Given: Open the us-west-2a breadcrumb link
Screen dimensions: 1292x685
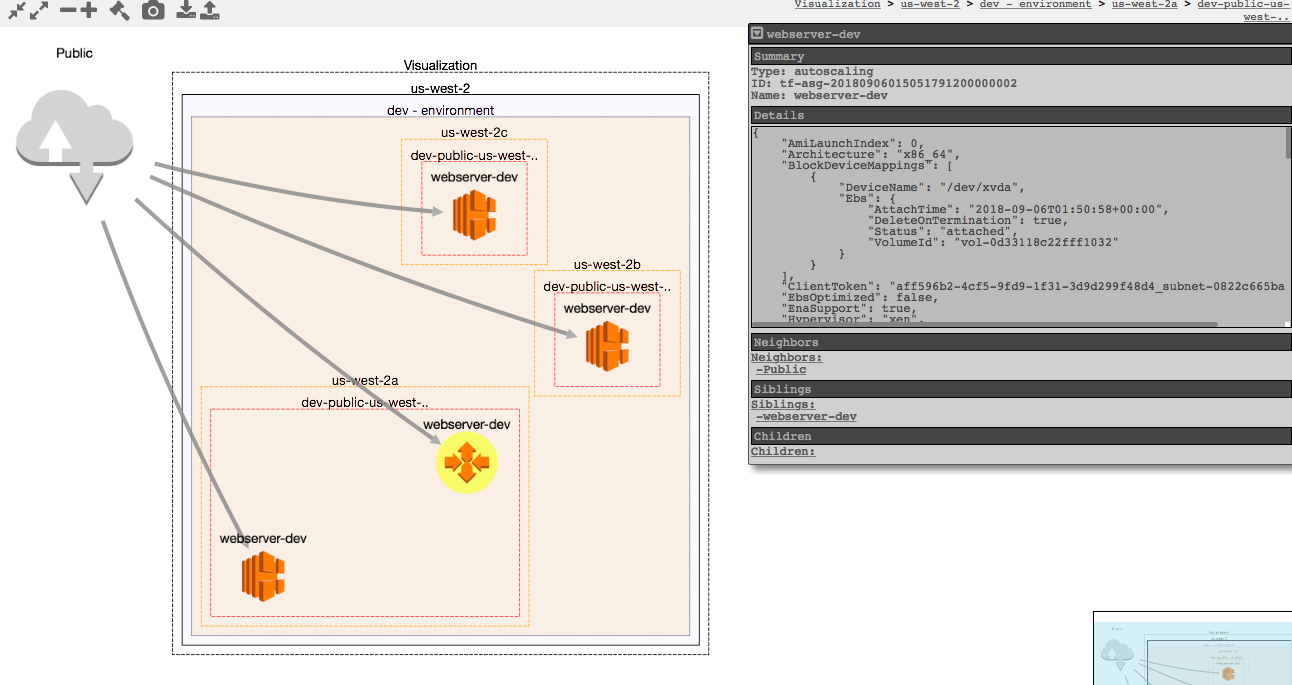Looking at the screenshot, I should (x=1145, y=5).
